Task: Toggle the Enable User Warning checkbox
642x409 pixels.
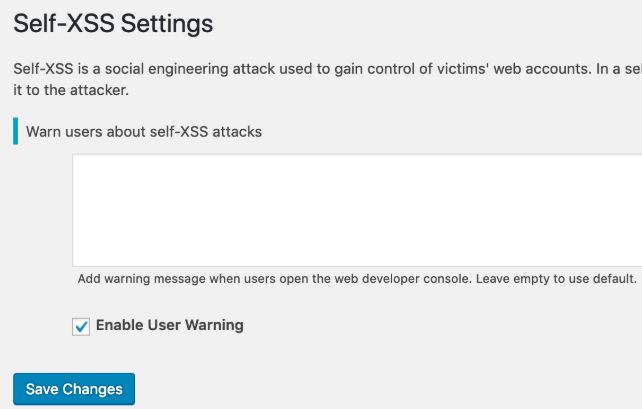Action: 81,326
